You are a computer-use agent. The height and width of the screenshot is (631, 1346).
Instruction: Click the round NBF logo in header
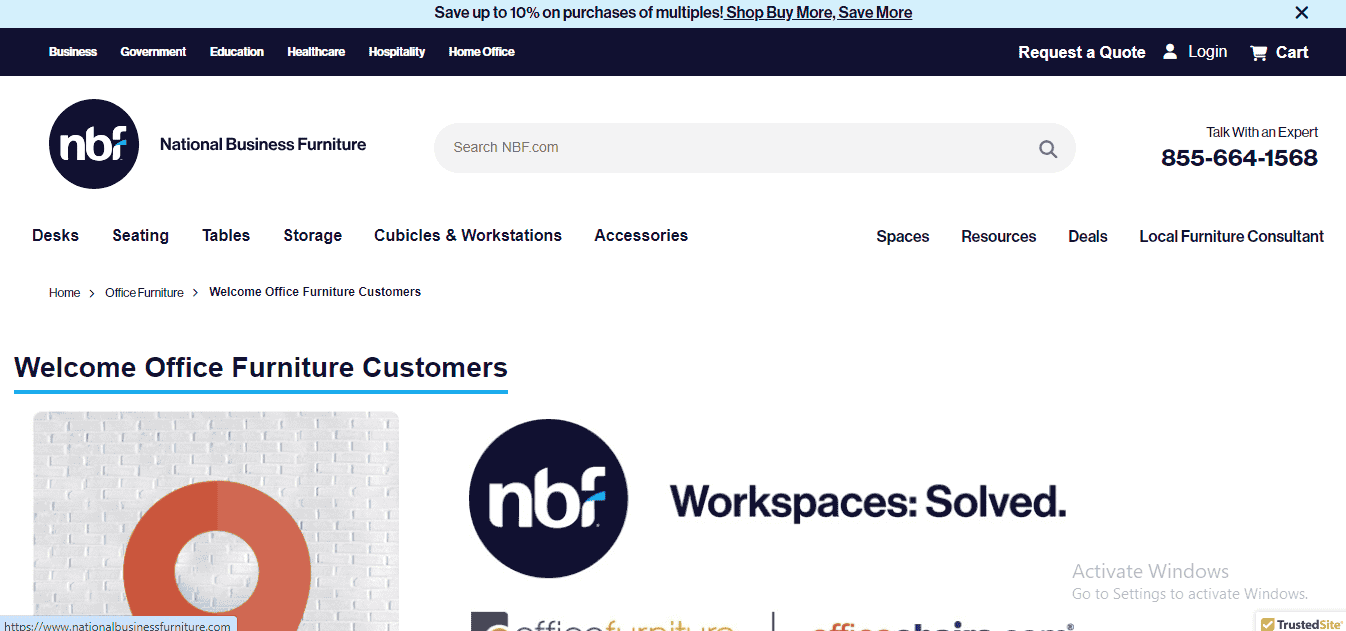(x=93, y=144)
